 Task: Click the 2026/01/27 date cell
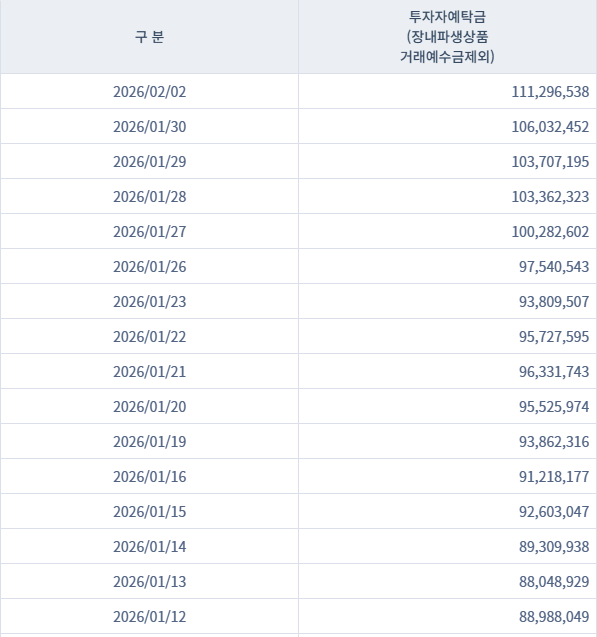click(149, 231)
